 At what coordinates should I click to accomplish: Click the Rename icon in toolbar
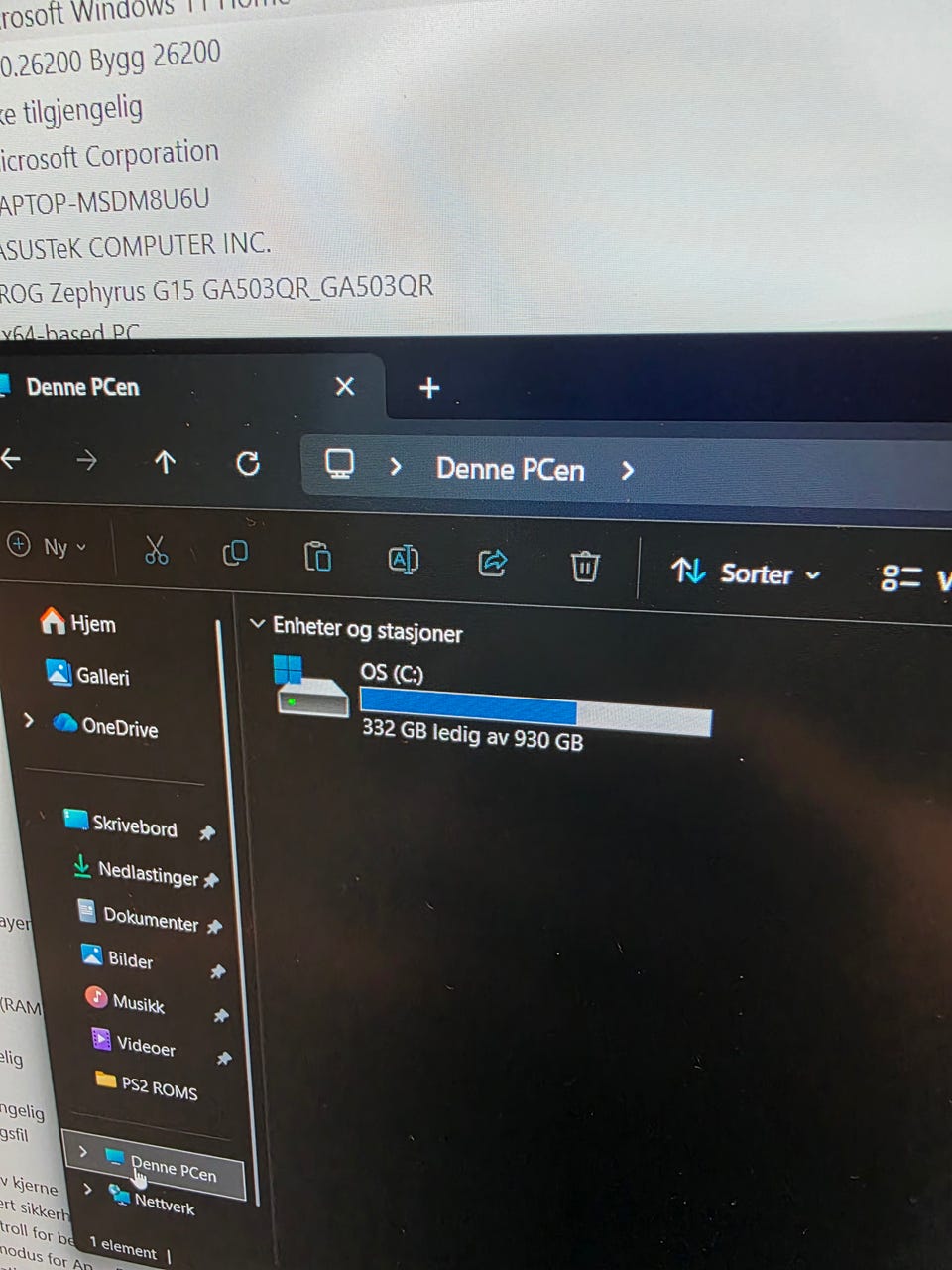[403, 560]
